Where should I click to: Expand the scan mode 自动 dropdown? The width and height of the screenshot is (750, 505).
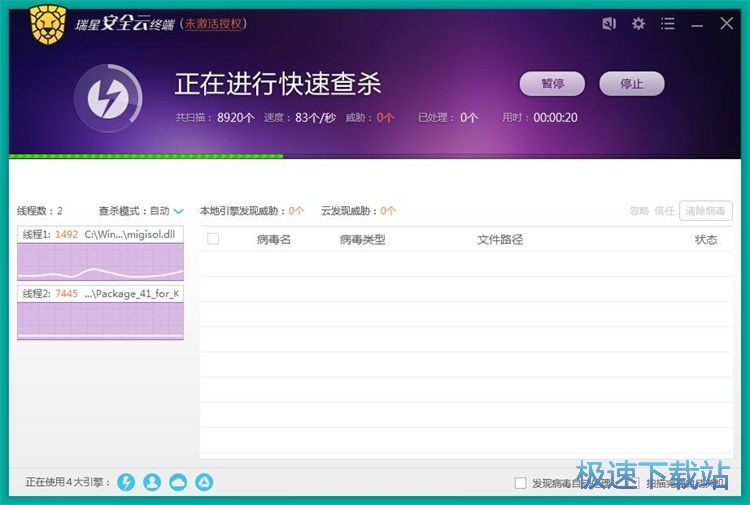pos(178,211)
